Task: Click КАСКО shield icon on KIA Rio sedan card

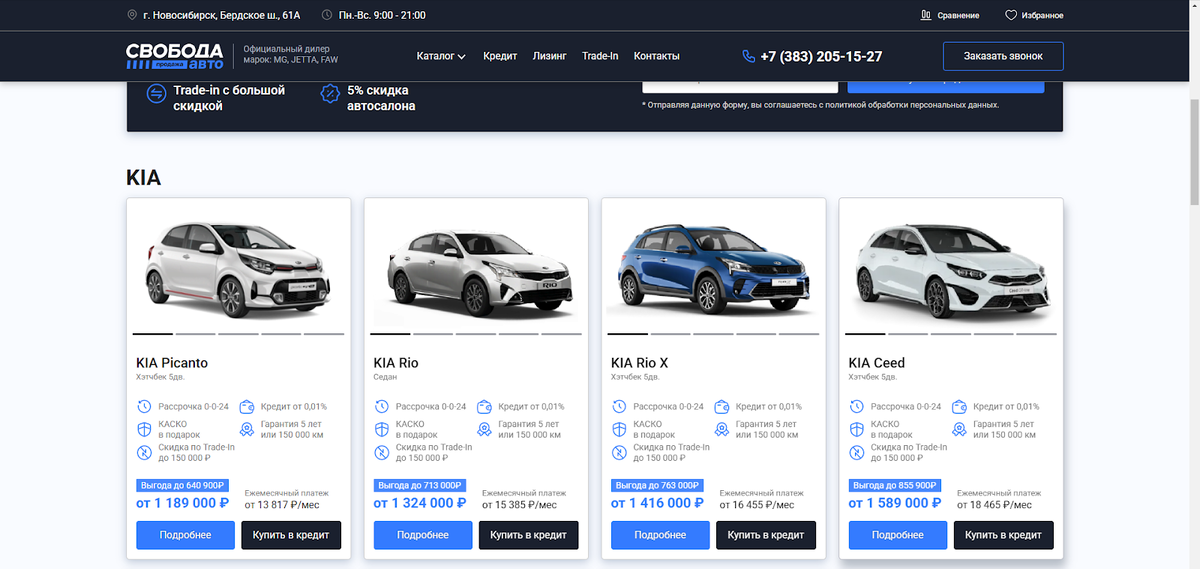Action: 381,429
